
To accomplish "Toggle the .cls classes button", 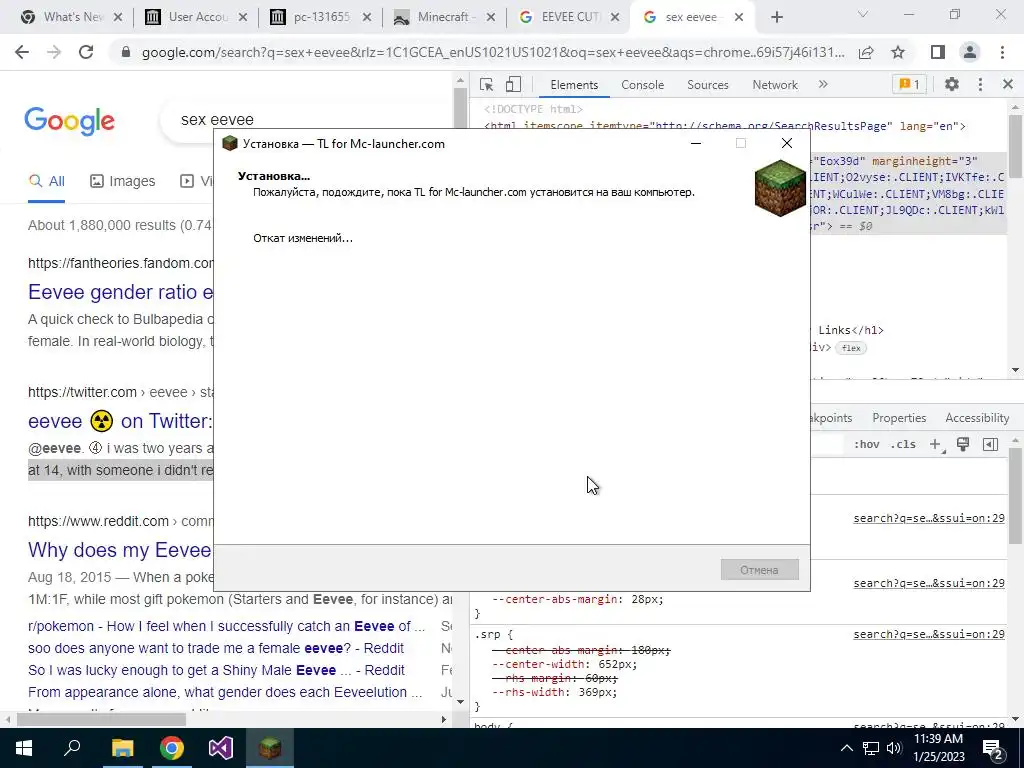I will pos(903,445).
